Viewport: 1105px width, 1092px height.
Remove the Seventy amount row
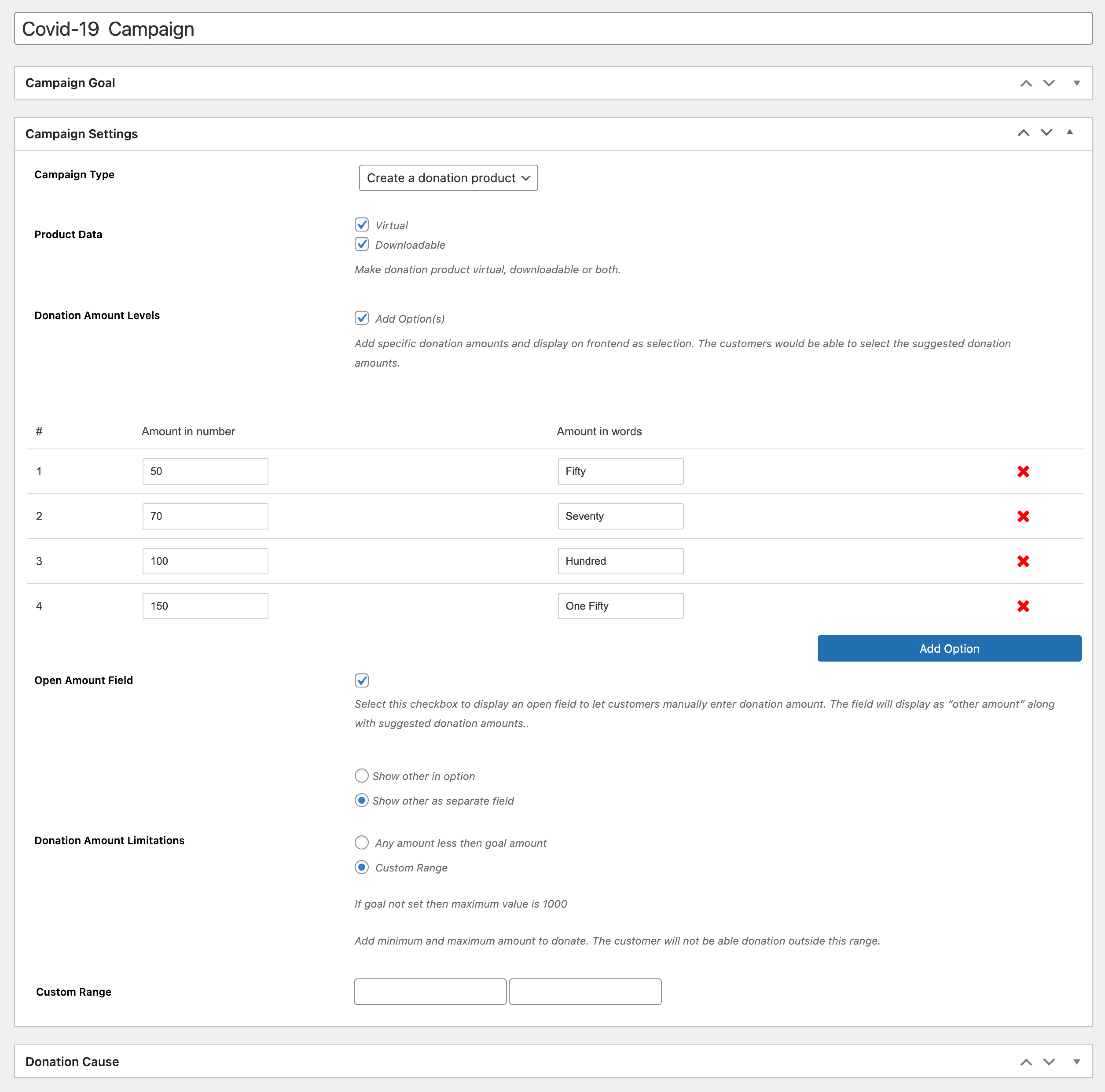(1023, 516)
